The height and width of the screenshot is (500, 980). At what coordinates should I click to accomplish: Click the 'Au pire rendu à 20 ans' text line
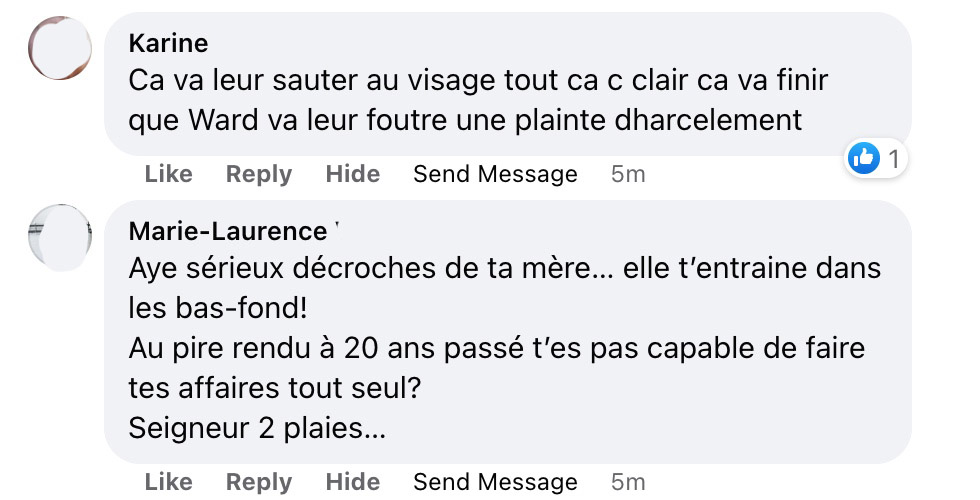pyautogui.click(x=496, y=349)
